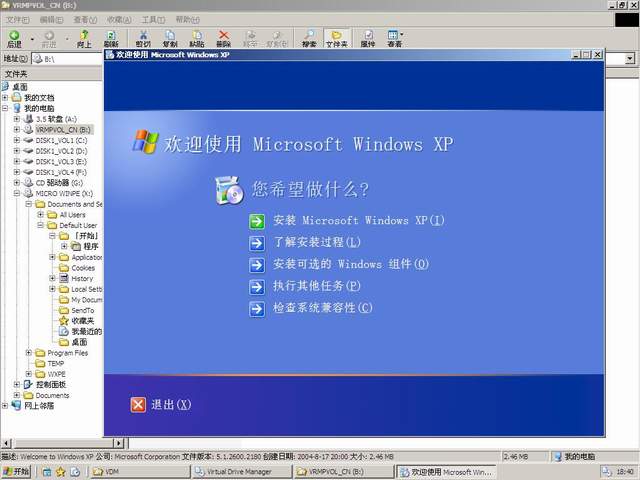Expand the 控制面板 tree node
Screen dimensions: 640x480
[17, 384]
